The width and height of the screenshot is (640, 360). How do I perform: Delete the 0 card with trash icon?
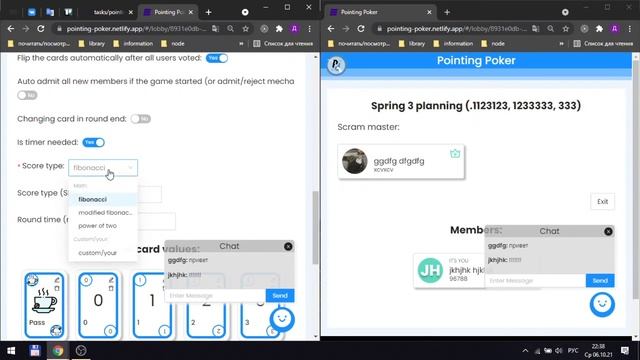click(x=111, y=288)
